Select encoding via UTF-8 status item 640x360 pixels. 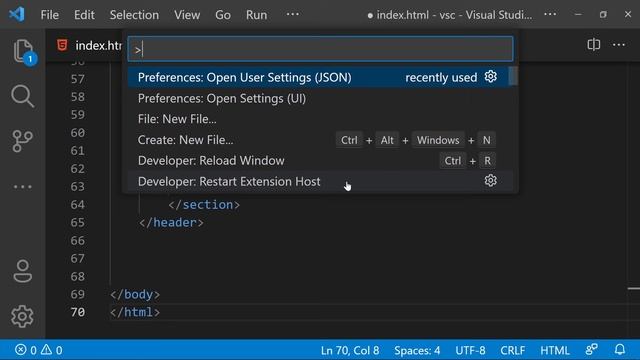(x=470, y=350)
